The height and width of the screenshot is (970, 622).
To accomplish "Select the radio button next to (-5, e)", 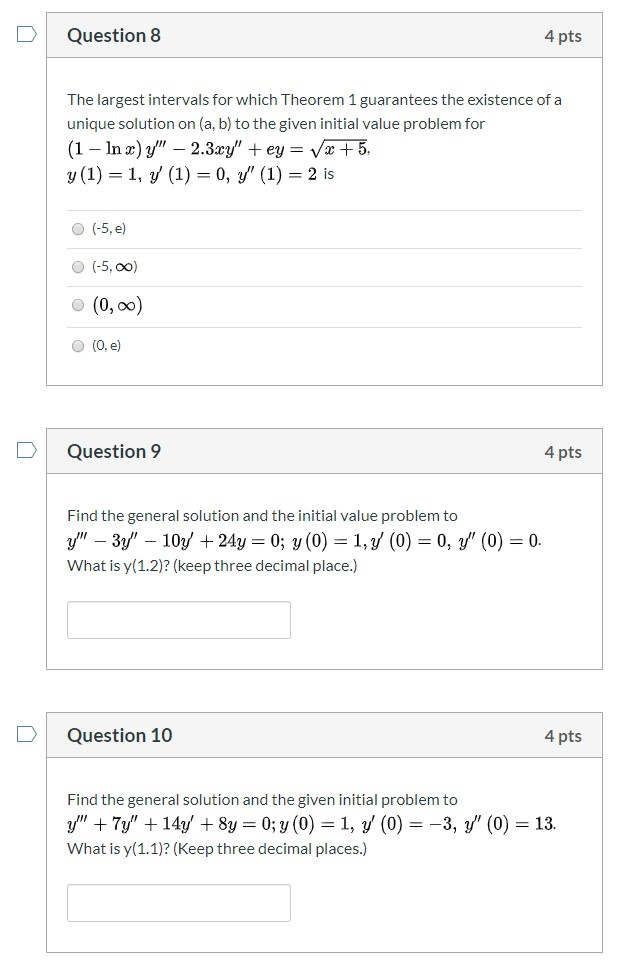I will (x=77, y=228).
